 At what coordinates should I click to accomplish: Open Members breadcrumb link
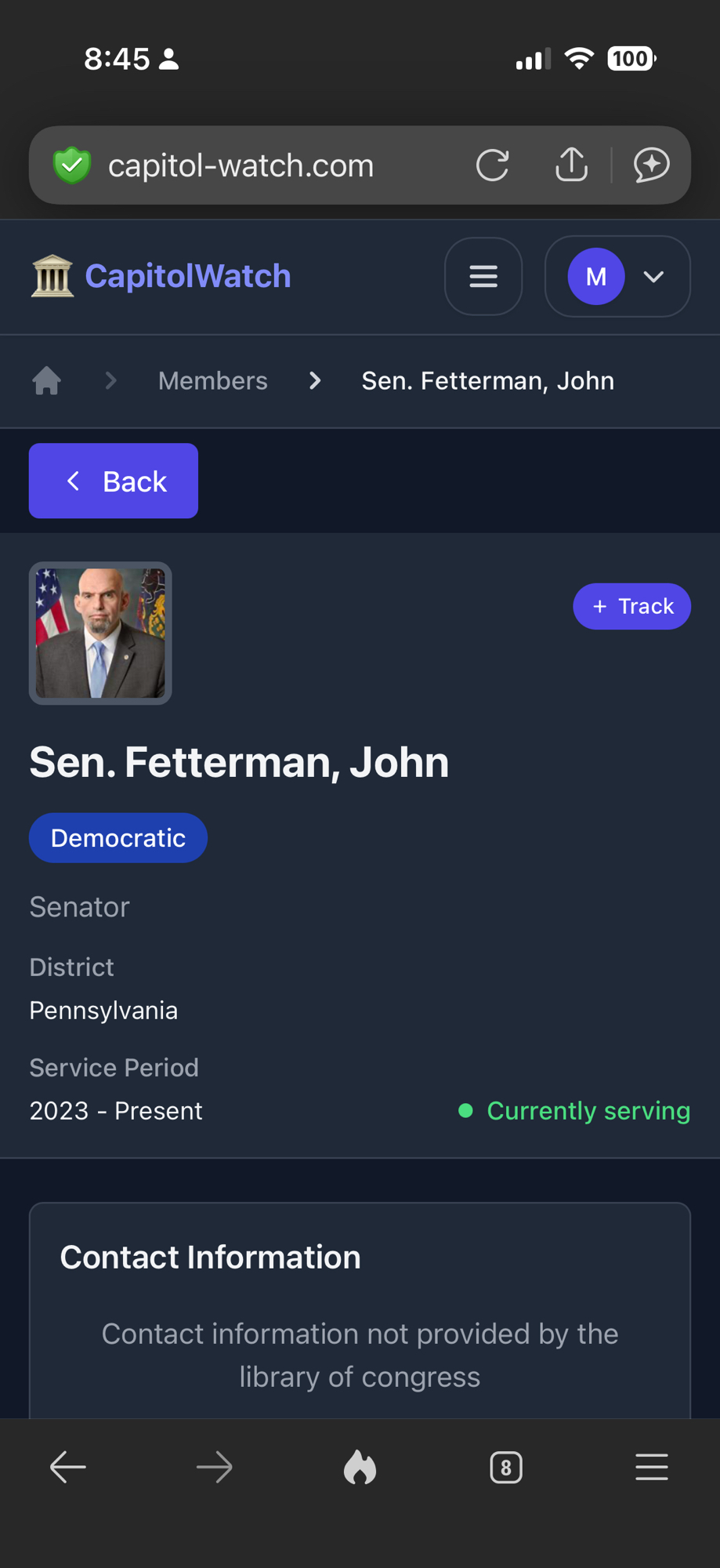[212, 381]
